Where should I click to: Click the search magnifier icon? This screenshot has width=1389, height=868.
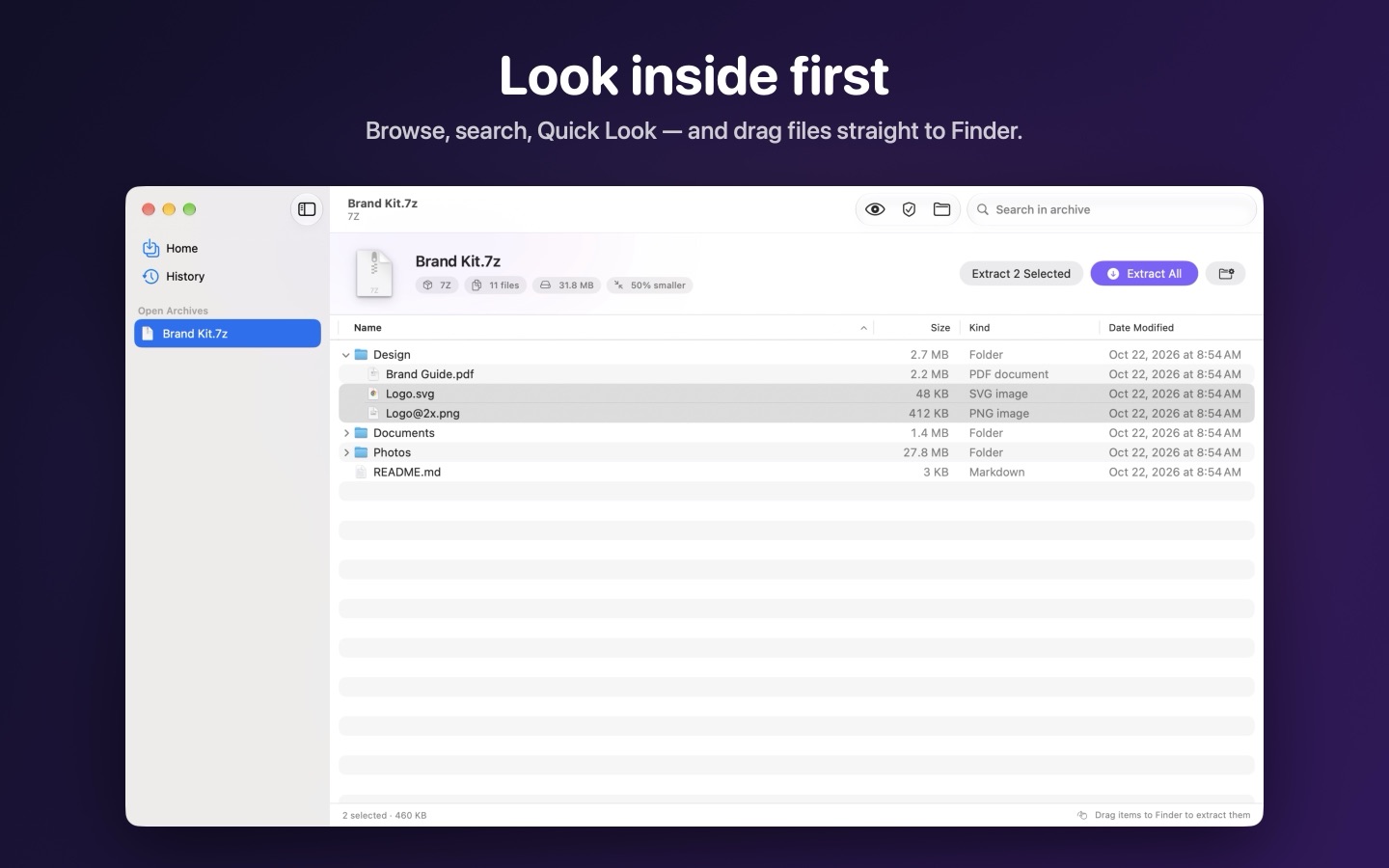(x=983, y=209)
